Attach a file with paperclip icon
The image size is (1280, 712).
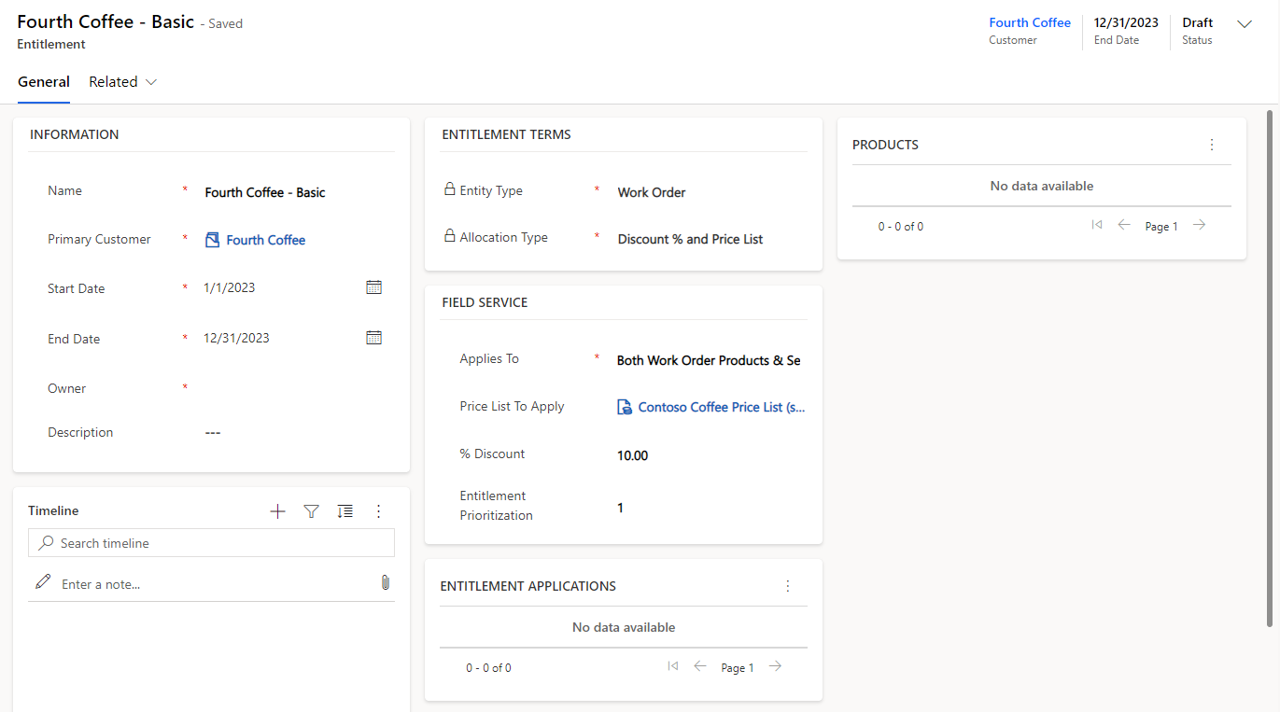(385, 582)
